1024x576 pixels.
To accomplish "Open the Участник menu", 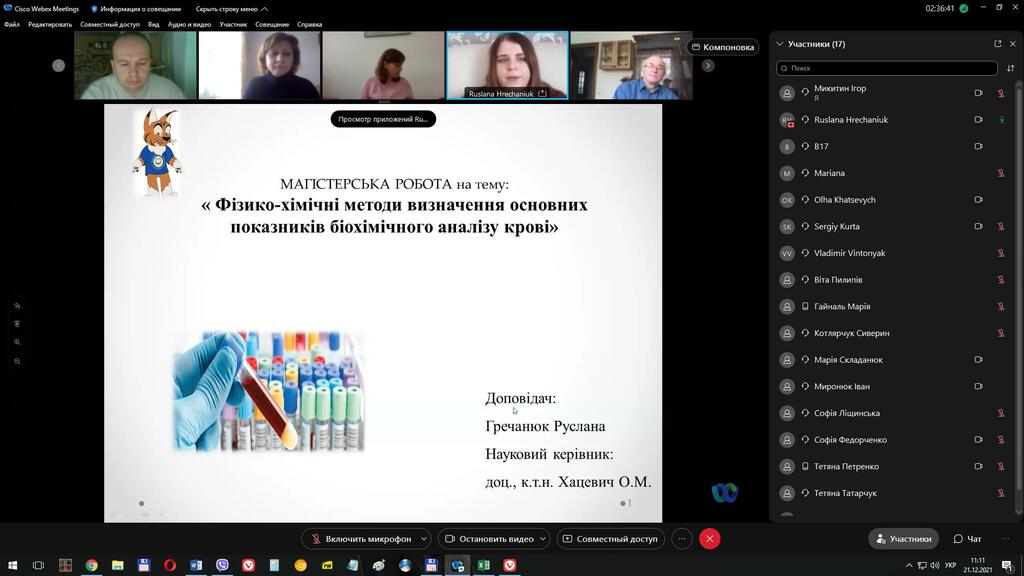I will click(233, 25).
